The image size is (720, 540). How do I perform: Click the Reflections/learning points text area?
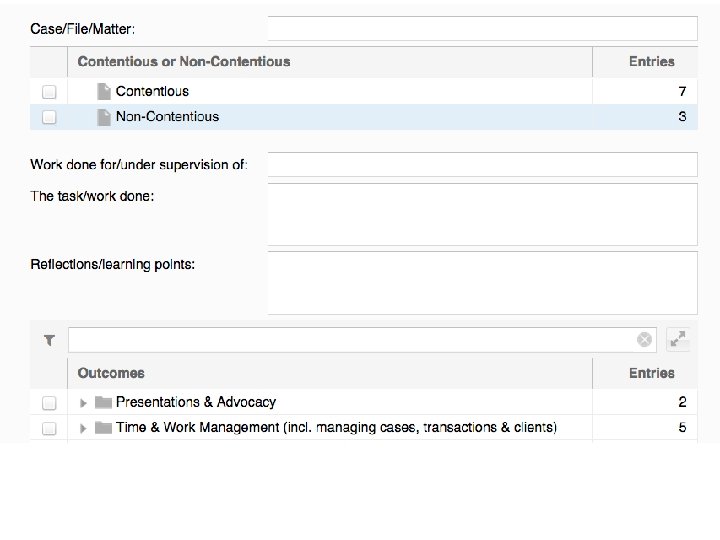[x=482, y=282]
